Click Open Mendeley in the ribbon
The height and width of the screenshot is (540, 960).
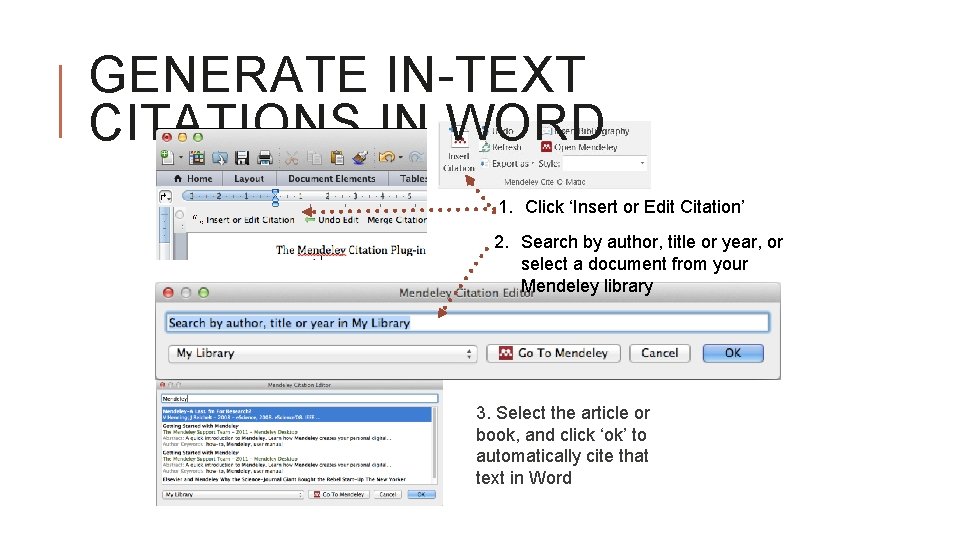[579, 147]
